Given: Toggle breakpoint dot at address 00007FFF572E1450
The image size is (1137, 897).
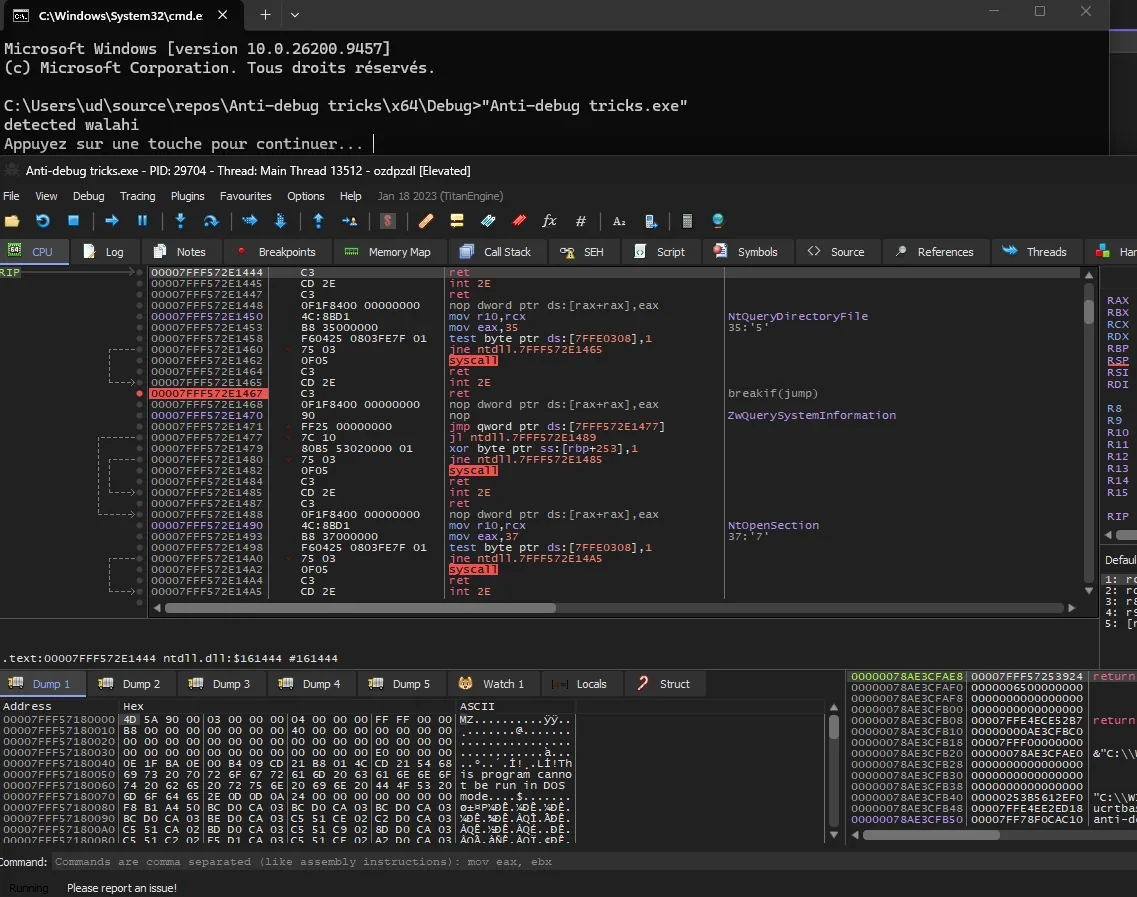Looking at the screenshot, I should point(139,317).
